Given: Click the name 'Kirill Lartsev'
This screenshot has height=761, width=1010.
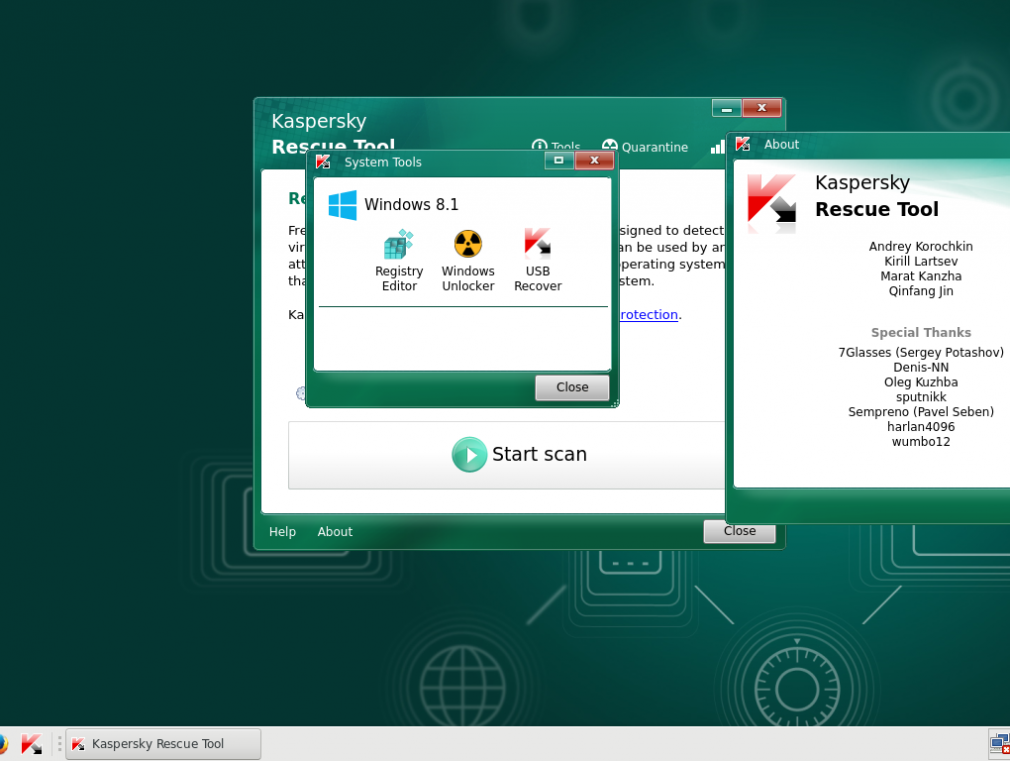Looking at the screenshot, I should 920,261.
